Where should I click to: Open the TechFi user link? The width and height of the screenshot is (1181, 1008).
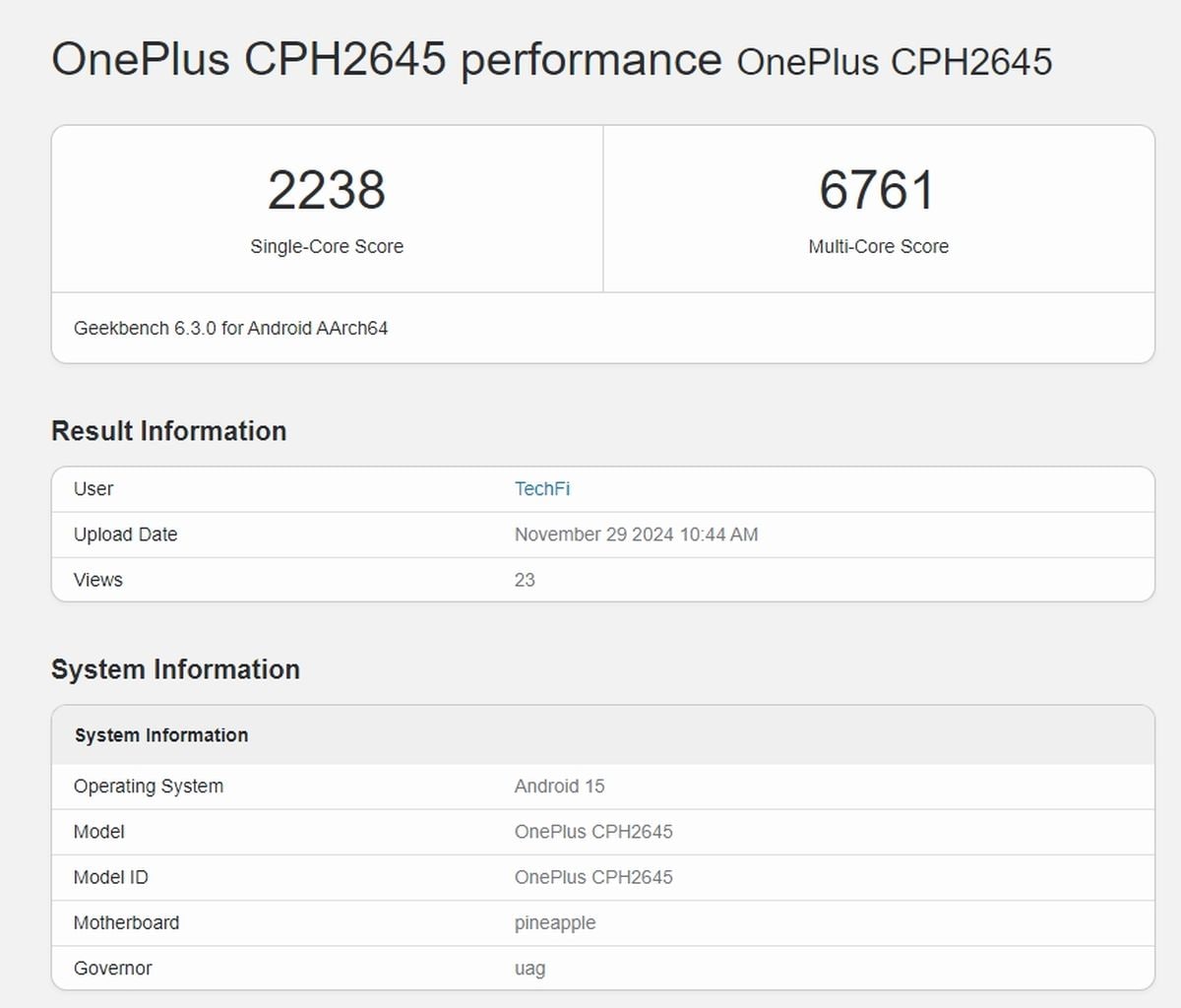pyautogui.click(x=542, y=489)
